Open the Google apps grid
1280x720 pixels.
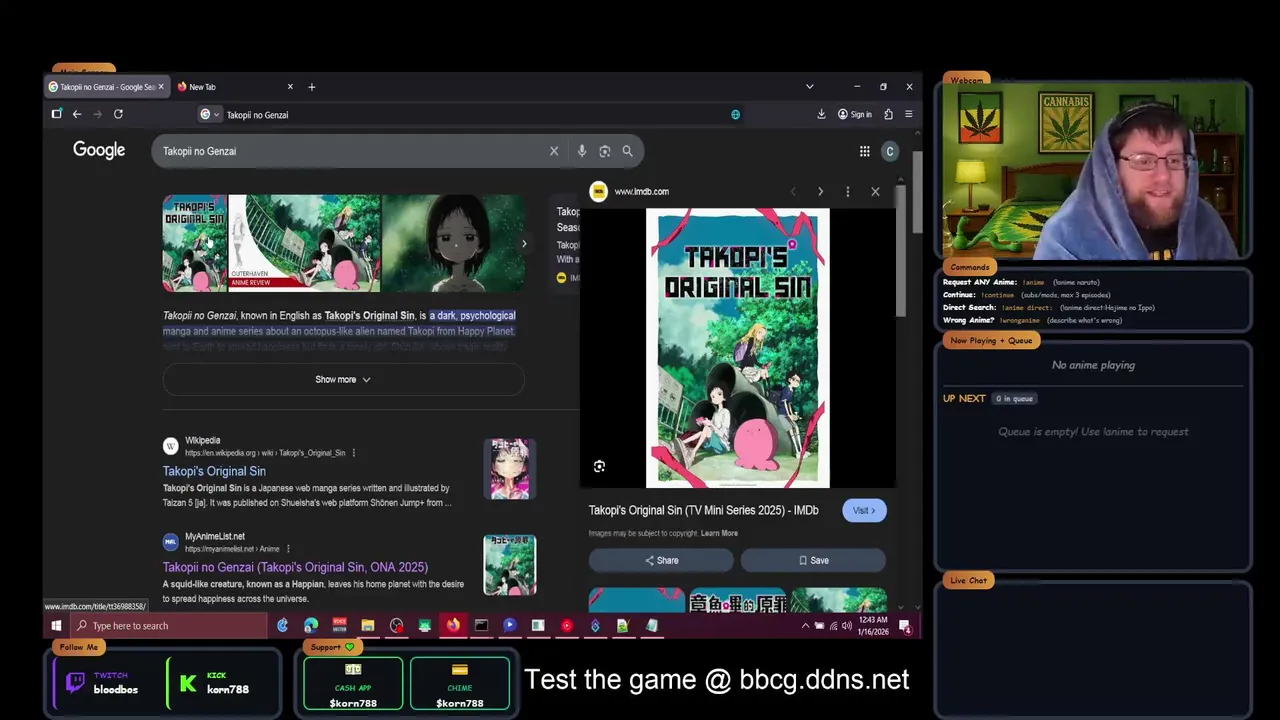pyautogui.click(x=864, y=151)
